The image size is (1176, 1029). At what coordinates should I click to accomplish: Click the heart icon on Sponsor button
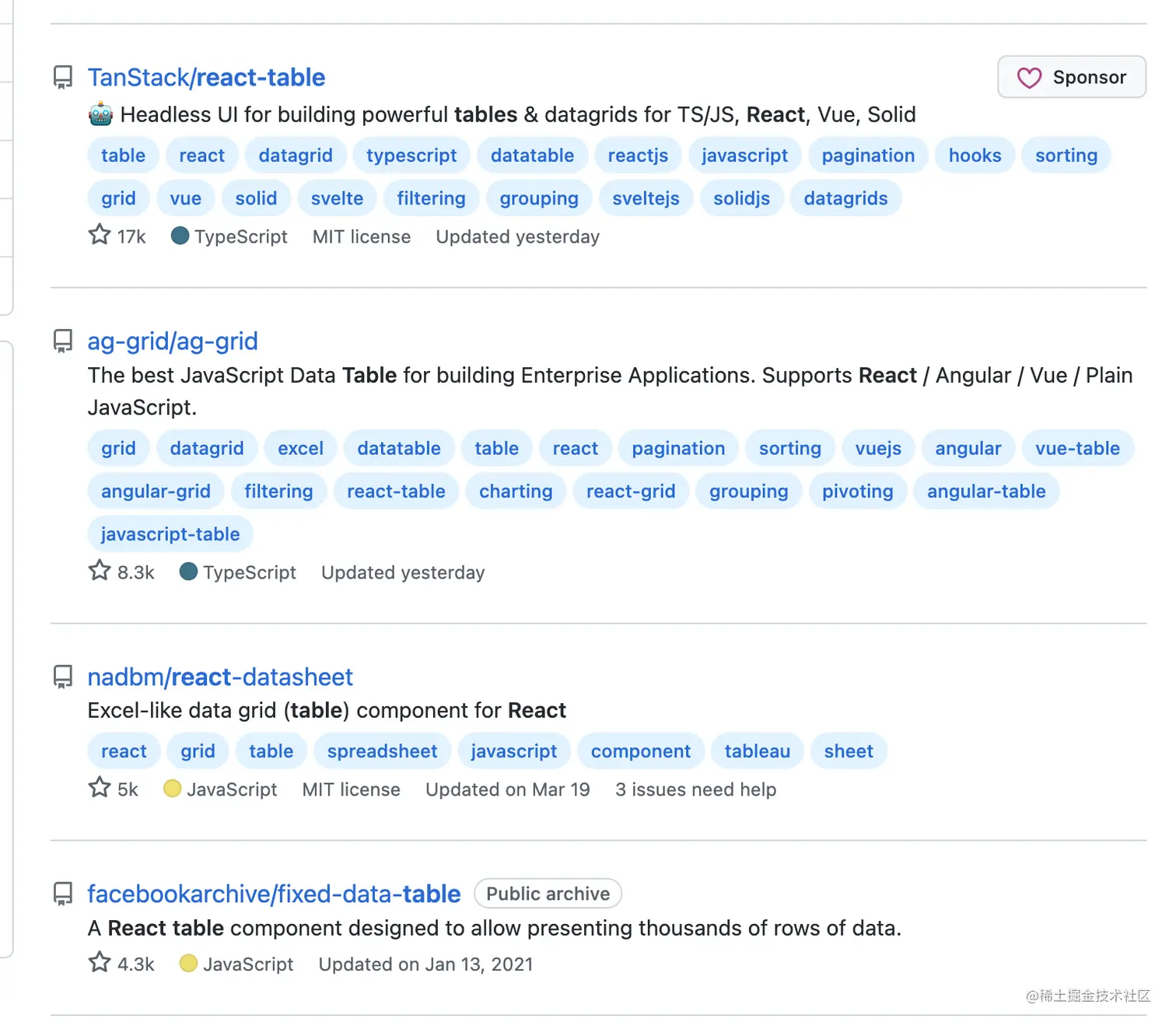coord(1029,78)
